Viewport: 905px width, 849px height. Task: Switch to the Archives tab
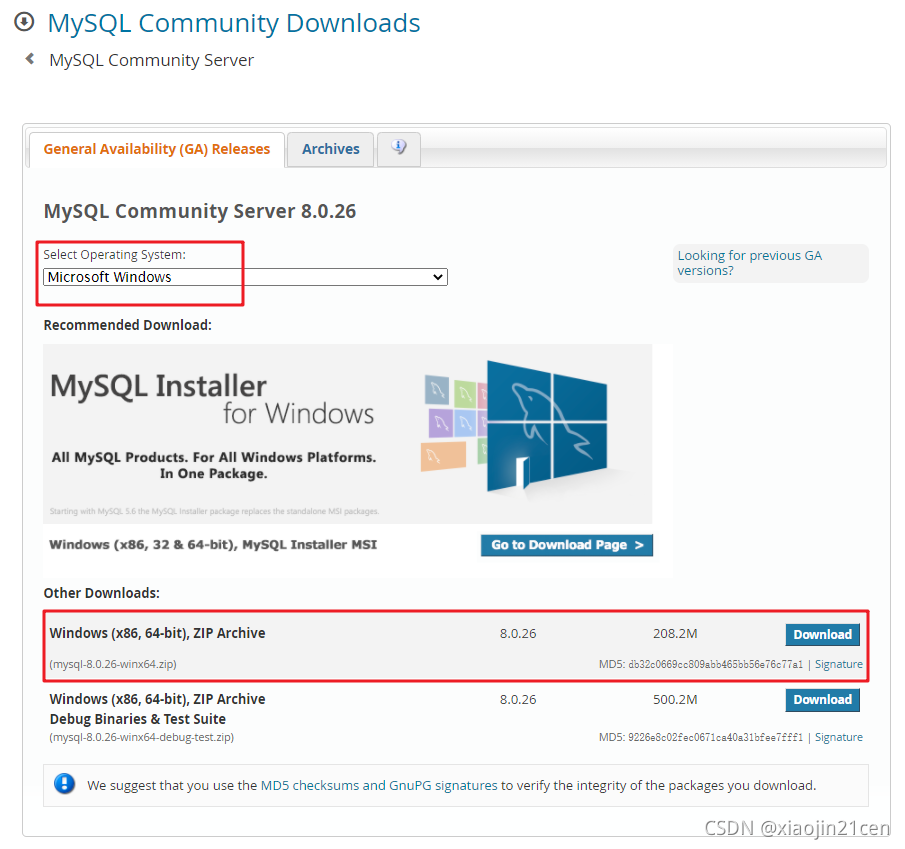[x=331, y=149]
